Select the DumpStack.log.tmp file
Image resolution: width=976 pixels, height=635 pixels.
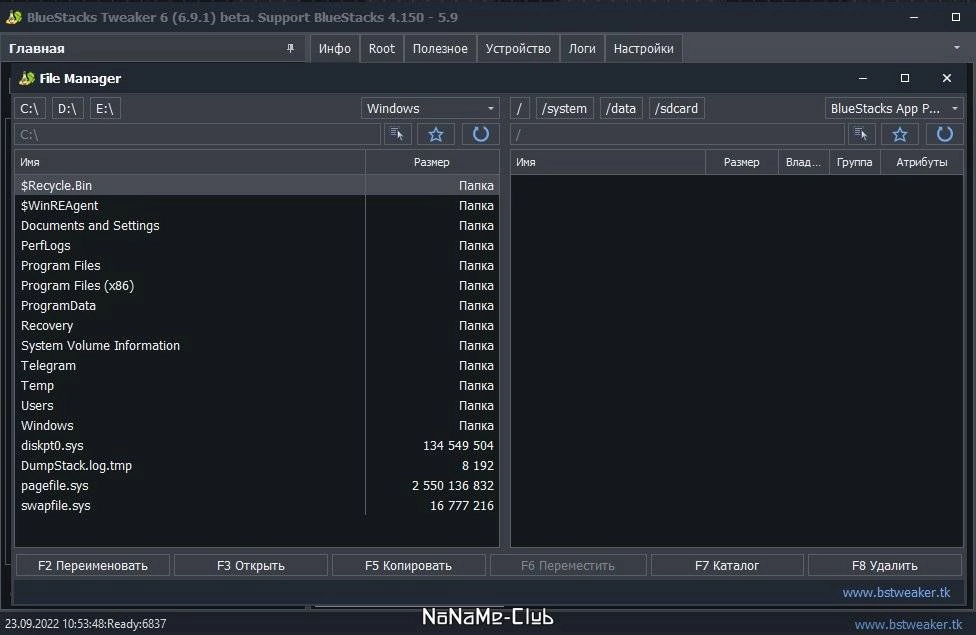[x=257, y=465]
